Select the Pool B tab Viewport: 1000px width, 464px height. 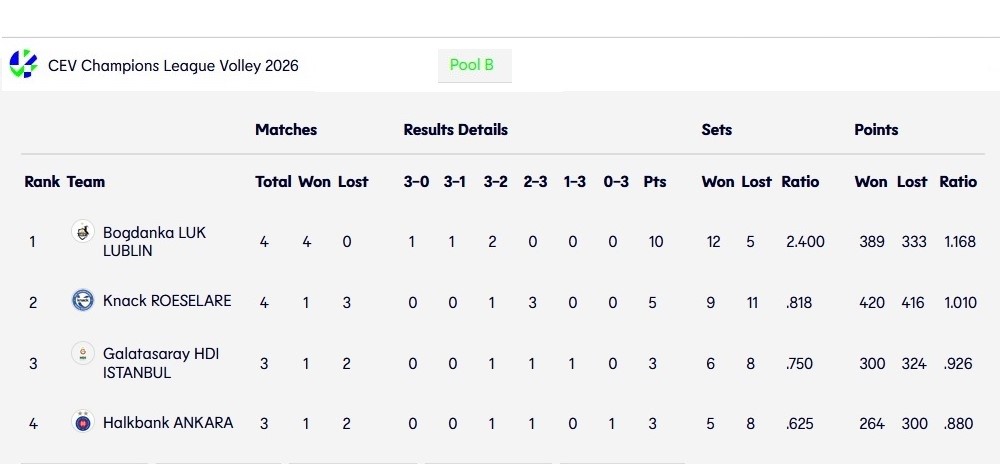[x=473, y=65]
